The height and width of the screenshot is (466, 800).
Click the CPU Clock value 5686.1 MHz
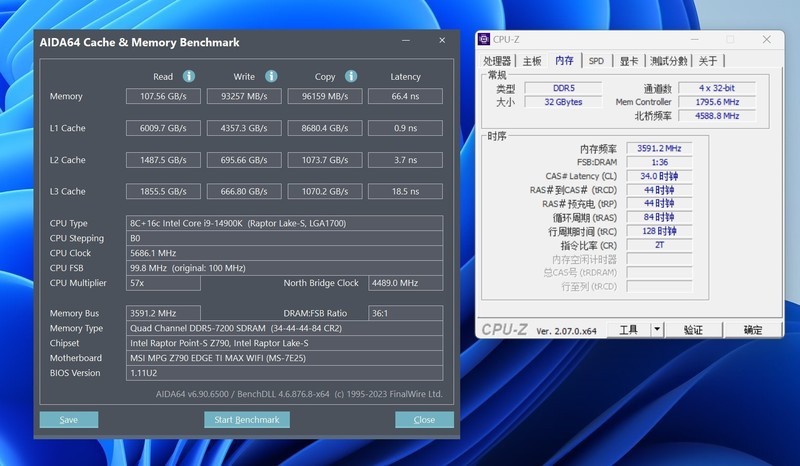pos(284,253)
